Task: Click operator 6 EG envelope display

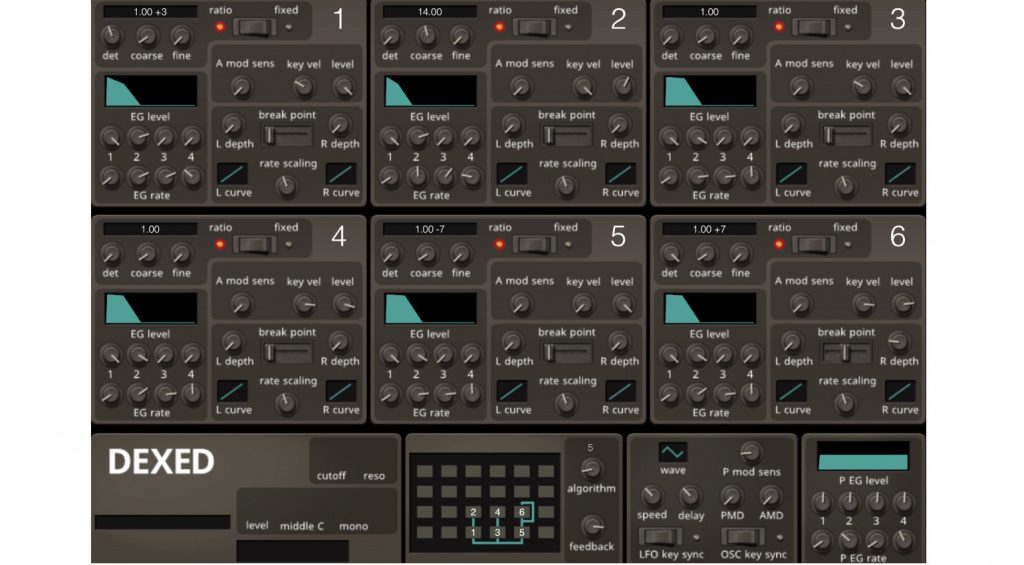Action: pos(710,308)
